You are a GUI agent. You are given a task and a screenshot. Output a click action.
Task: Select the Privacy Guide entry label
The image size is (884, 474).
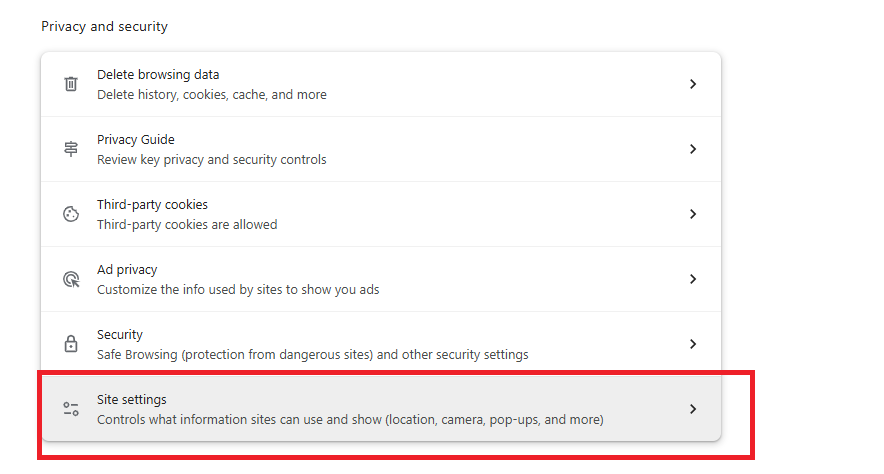tap(136, 140)
